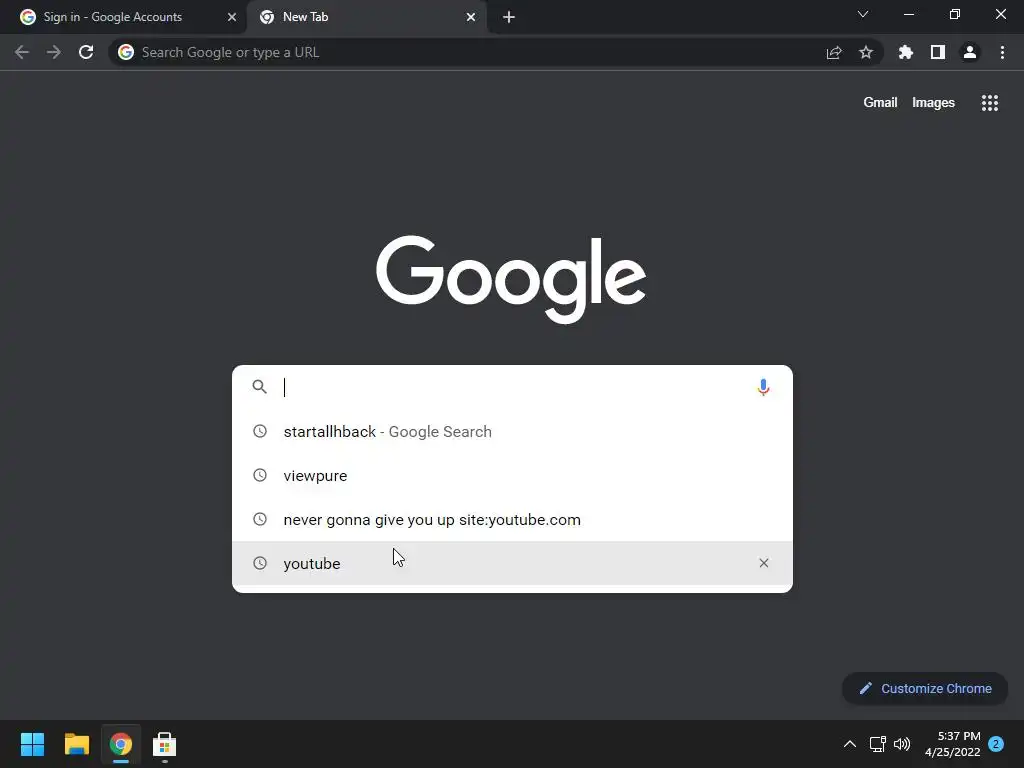The height and width of the screenshot is (768, 1024).
Task: Share this page icon in address bar
Action: 834,52
